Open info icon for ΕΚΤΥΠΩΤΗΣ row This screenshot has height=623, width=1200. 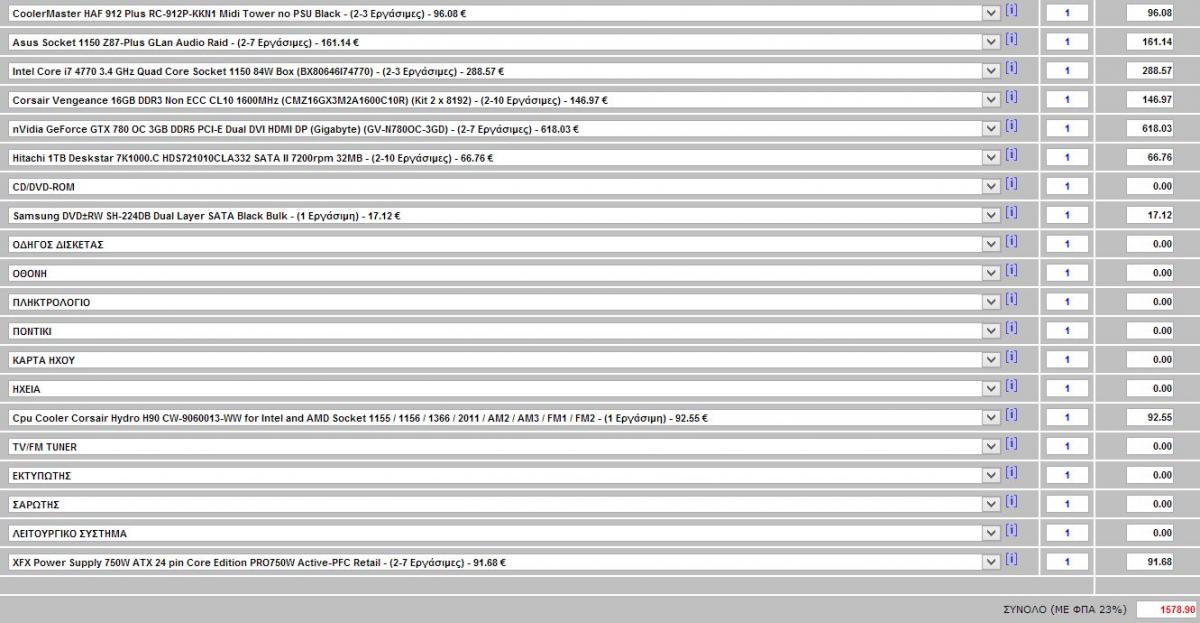(1011, 473)
